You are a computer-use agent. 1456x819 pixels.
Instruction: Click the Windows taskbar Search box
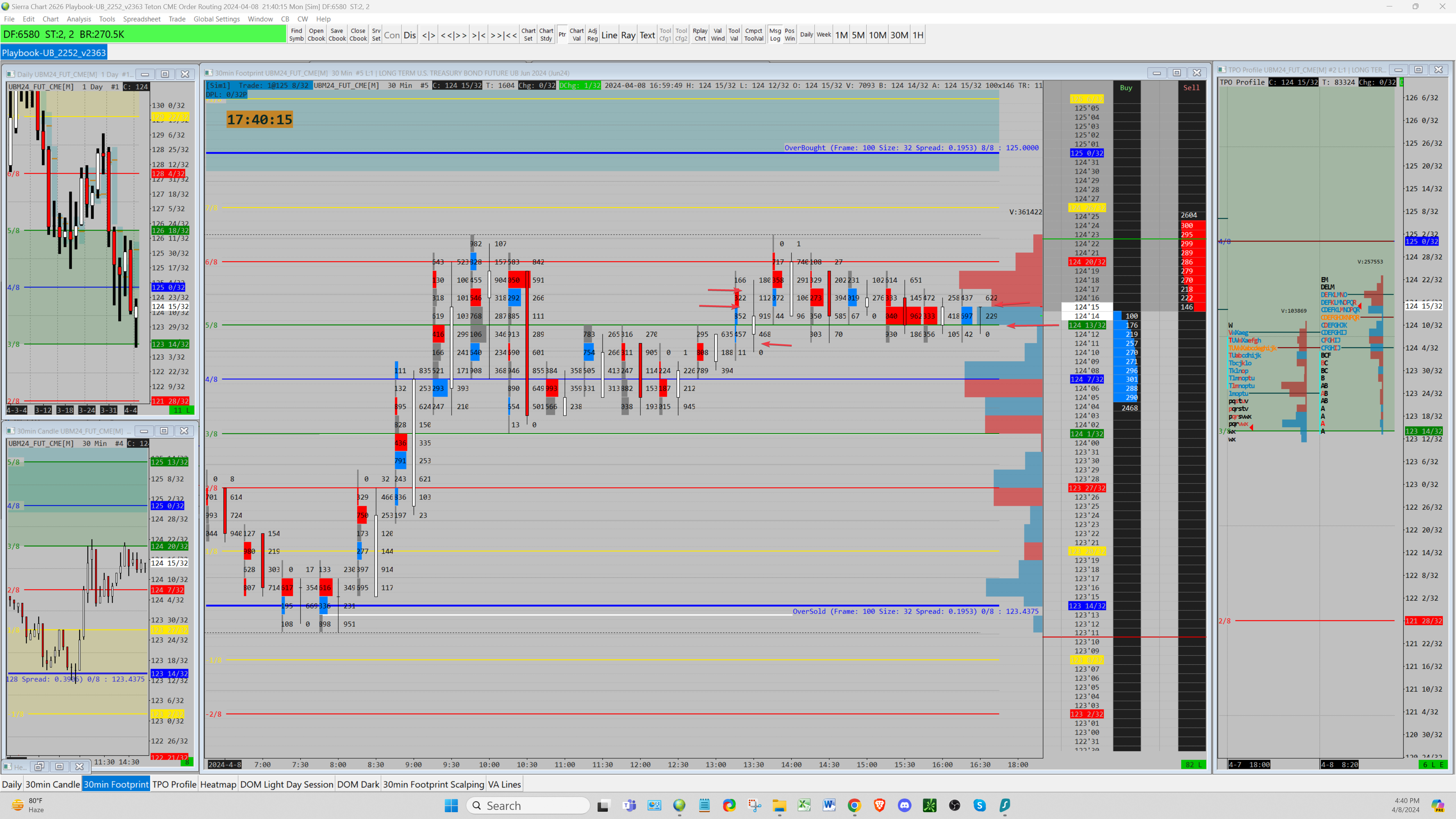click(528, 805)
